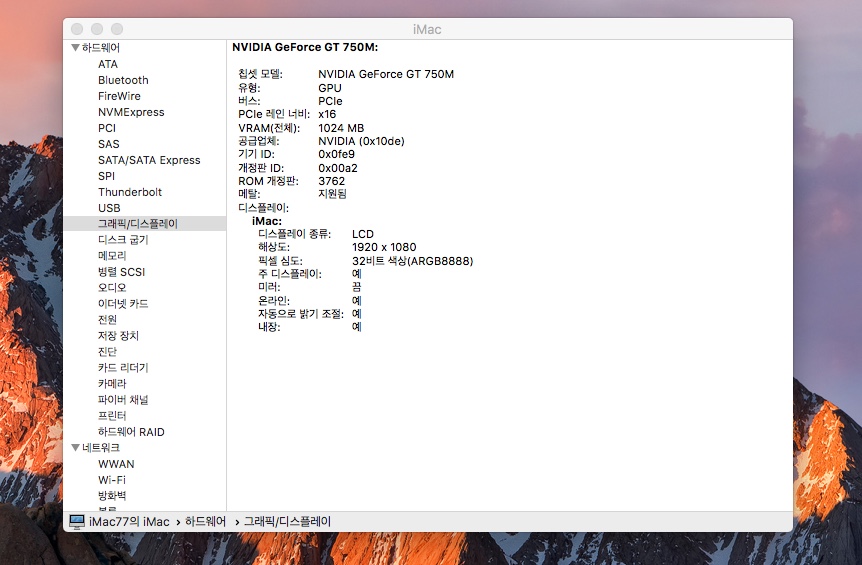Click 하드웨어 in the bottom path bar
Image resolution: width=862 pixels, height=565 pixels.
point(207,521)
